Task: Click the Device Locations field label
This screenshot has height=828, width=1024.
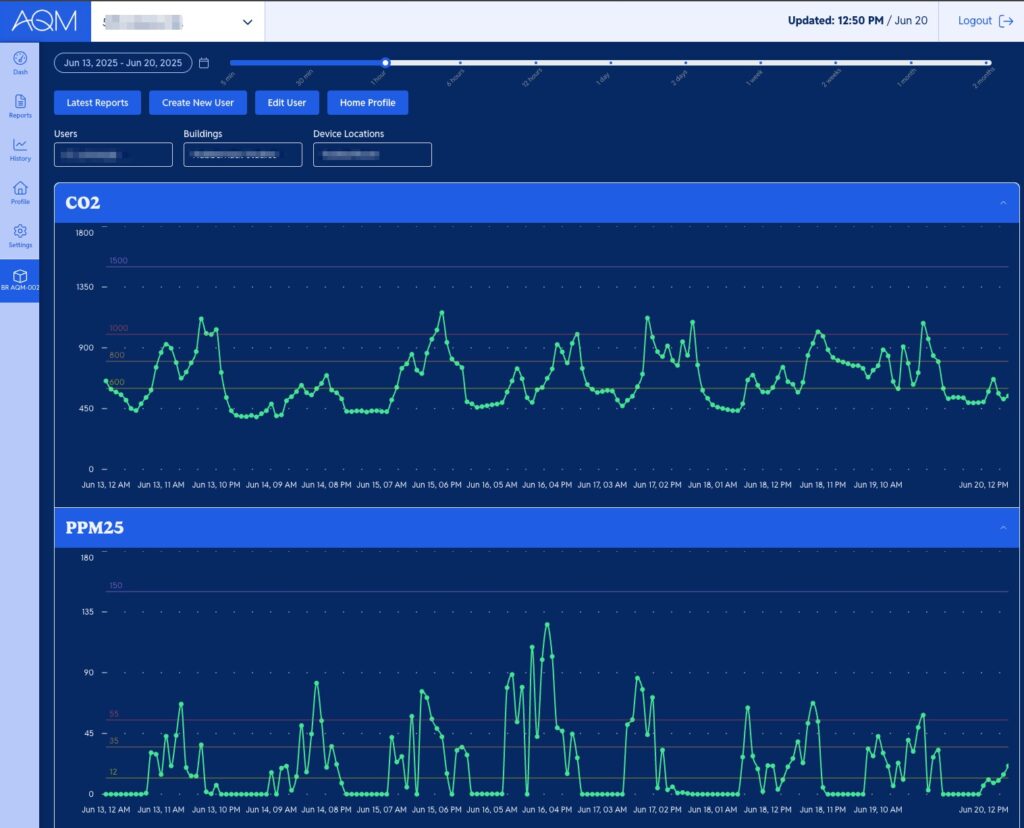Action: click(x=349, y=134)
